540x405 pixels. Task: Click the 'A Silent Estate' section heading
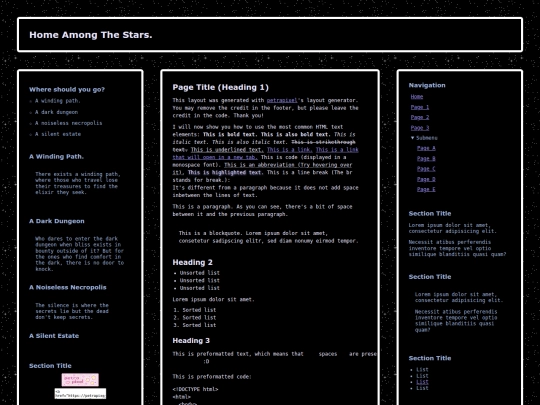click(54, 336)
